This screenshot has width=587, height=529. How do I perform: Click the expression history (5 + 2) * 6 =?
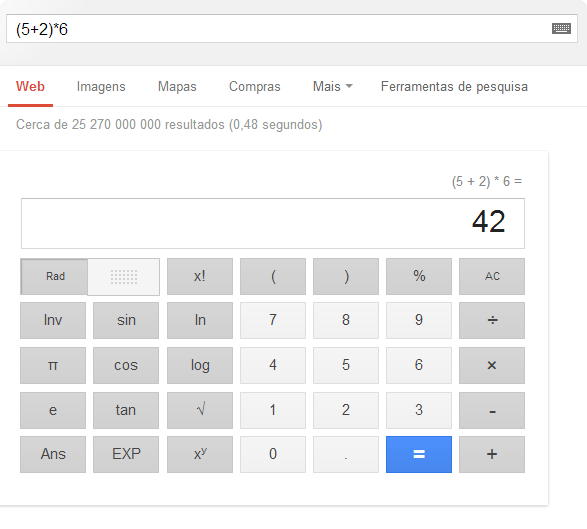pos(487,182)
